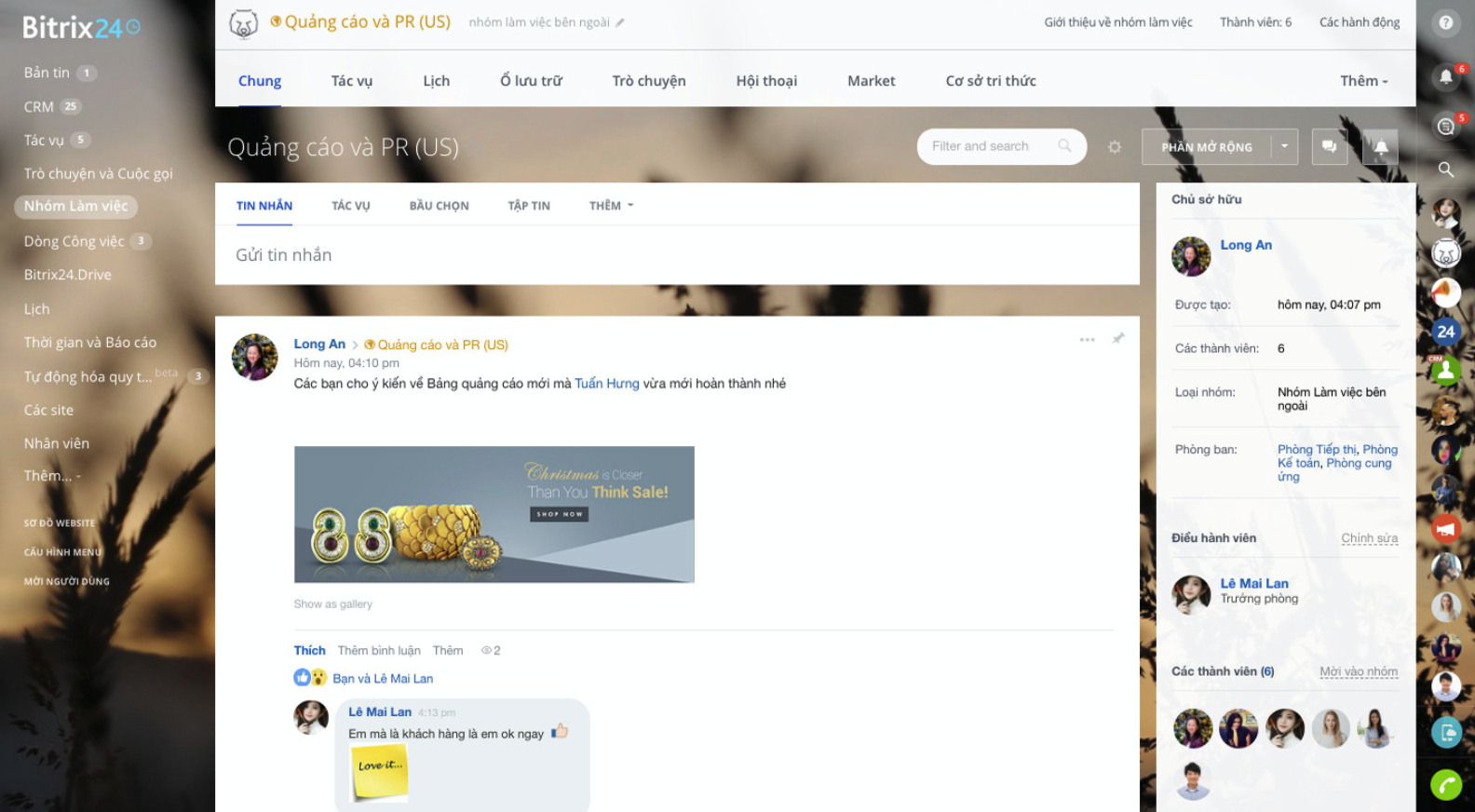Toggle the group notification bell button
This screenshot has width=1475, height=812.
coord(1380,147)
